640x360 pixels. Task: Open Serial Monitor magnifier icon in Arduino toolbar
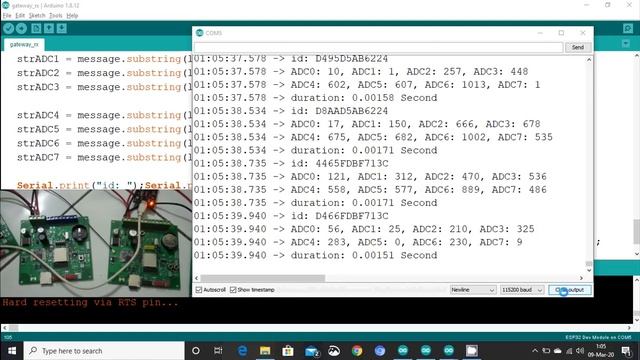(x=628, y=28)
